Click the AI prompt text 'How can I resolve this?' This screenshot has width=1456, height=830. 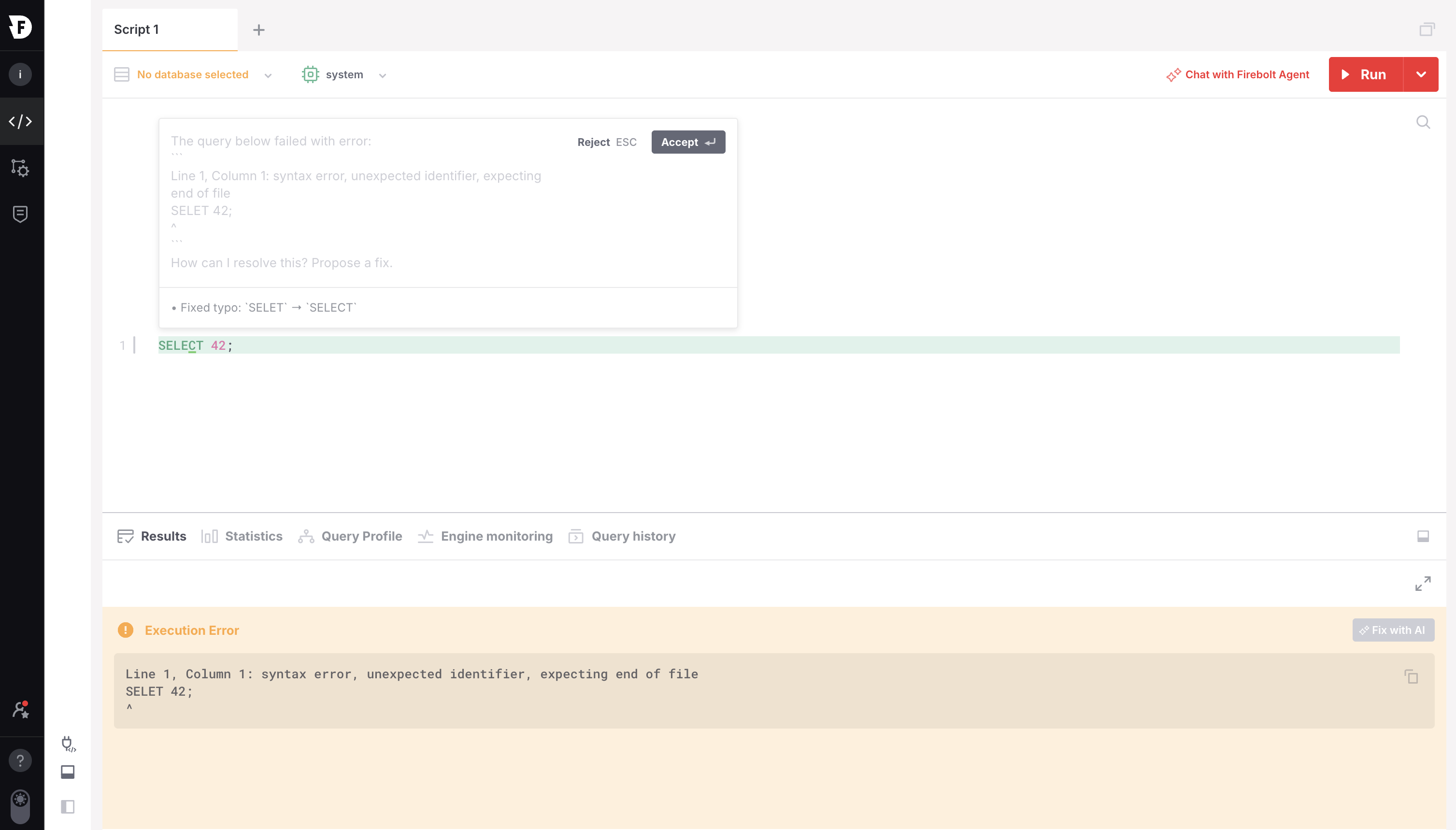click(x=282, y=263)
